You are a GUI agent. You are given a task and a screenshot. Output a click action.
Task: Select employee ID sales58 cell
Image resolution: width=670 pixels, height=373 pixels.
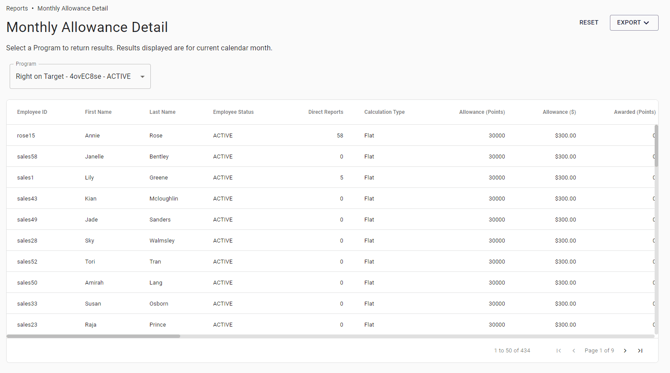tap(27, 156)
